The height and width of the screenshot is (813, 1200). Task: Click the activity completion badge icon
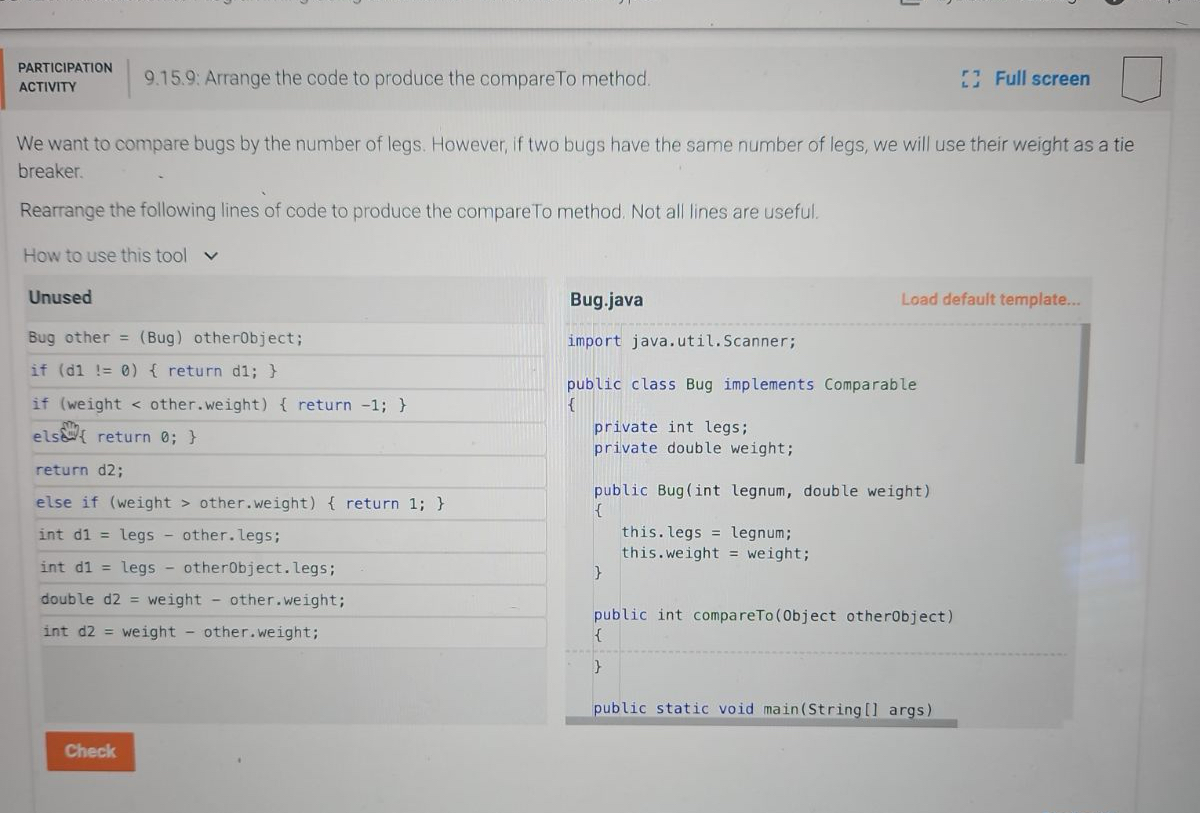click(x=1141, y=79)
